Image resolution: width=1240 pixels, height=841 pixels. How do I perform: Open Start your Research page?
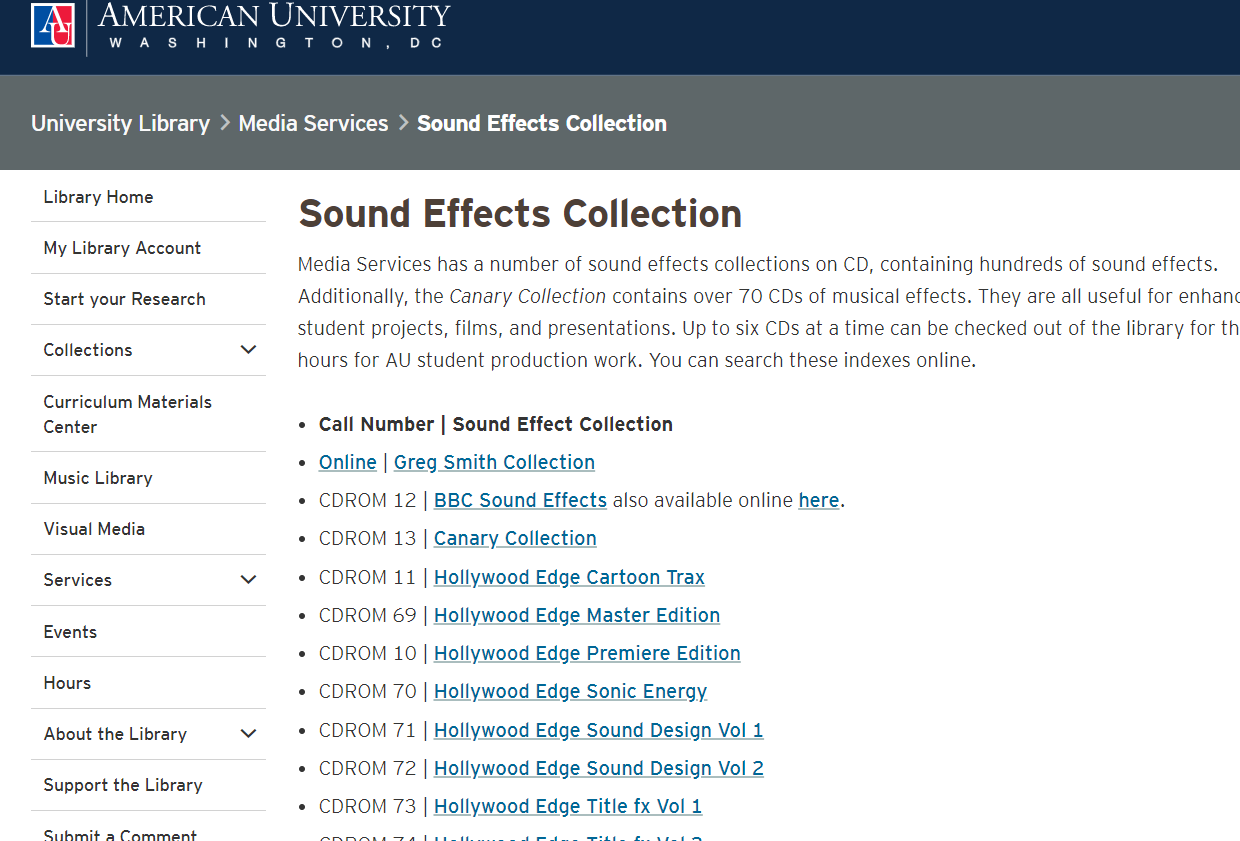[x=124, y=299]
